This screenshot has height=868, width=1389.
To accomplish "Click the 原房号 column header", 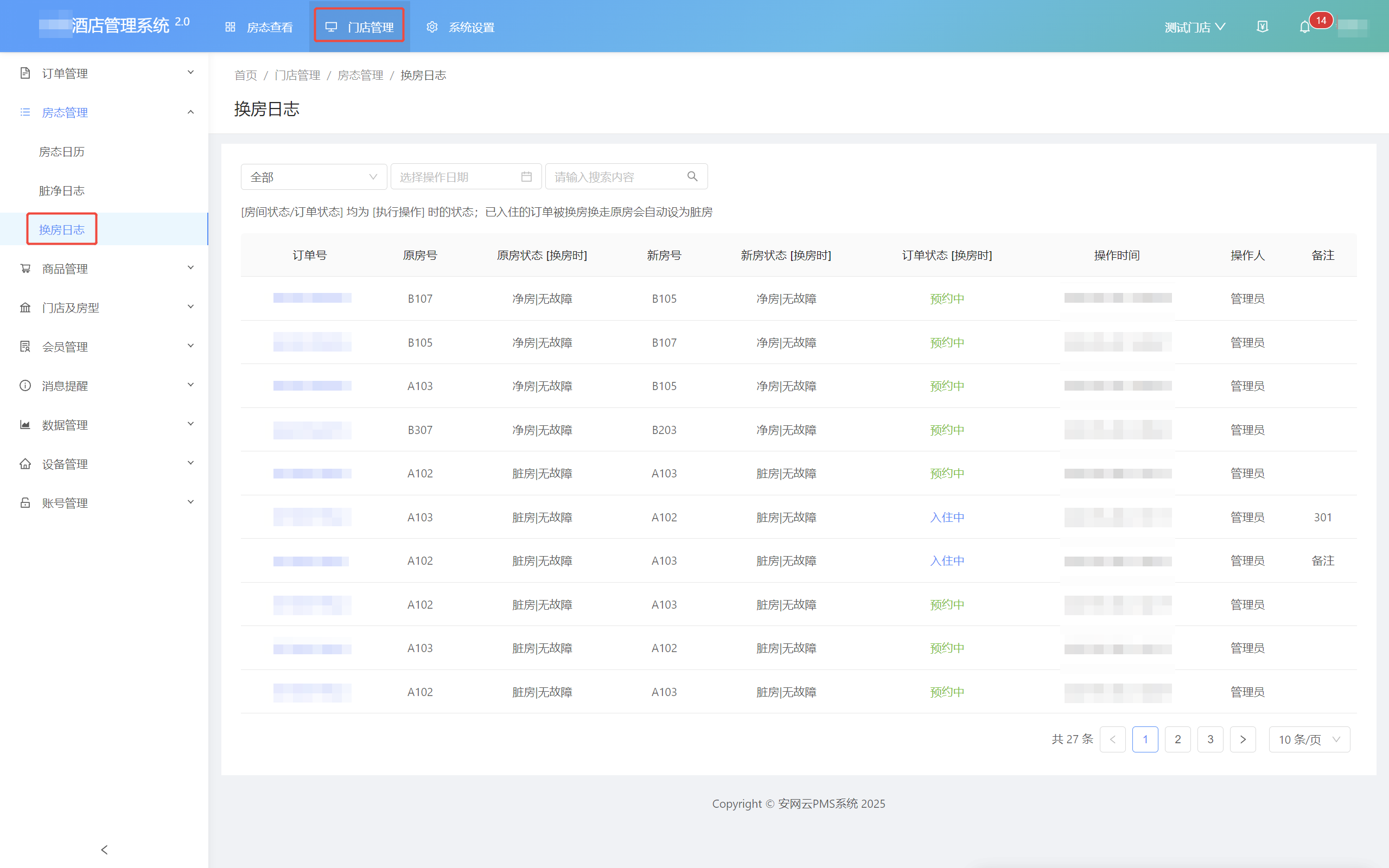I will coord(420,256).
